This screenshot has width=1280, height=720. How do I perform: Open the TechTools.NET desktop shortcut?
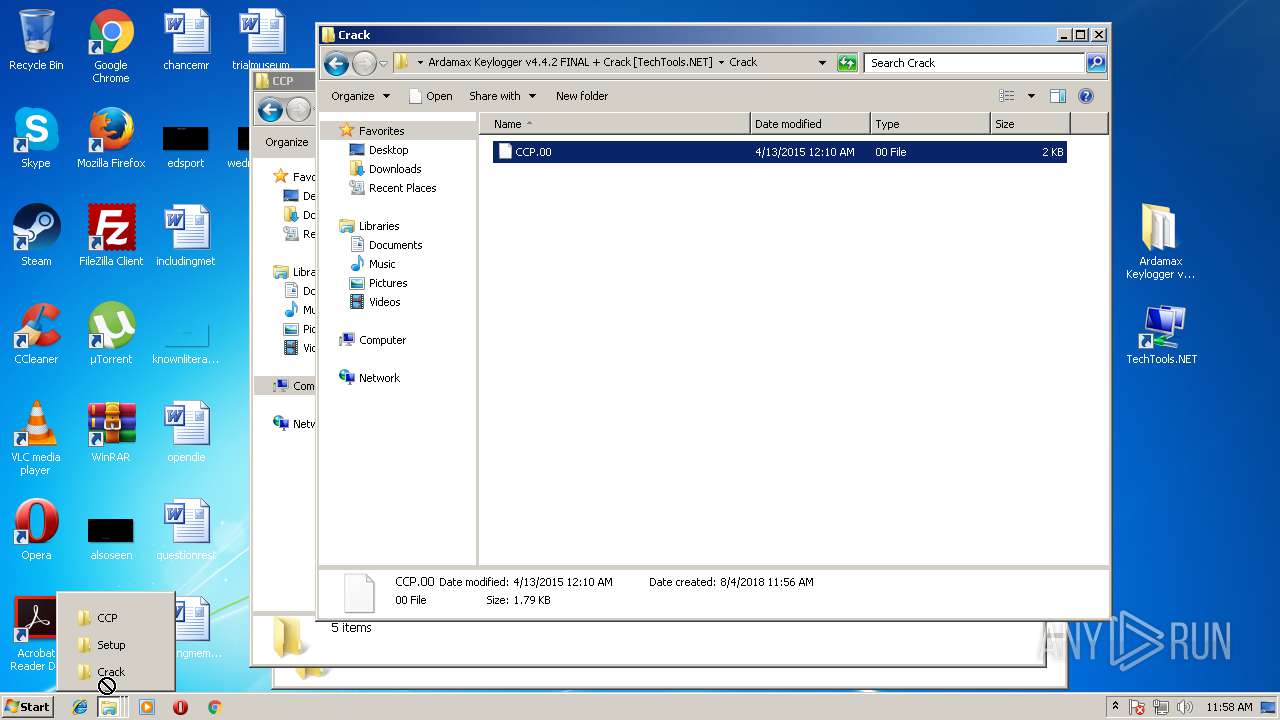point(1161,334)
